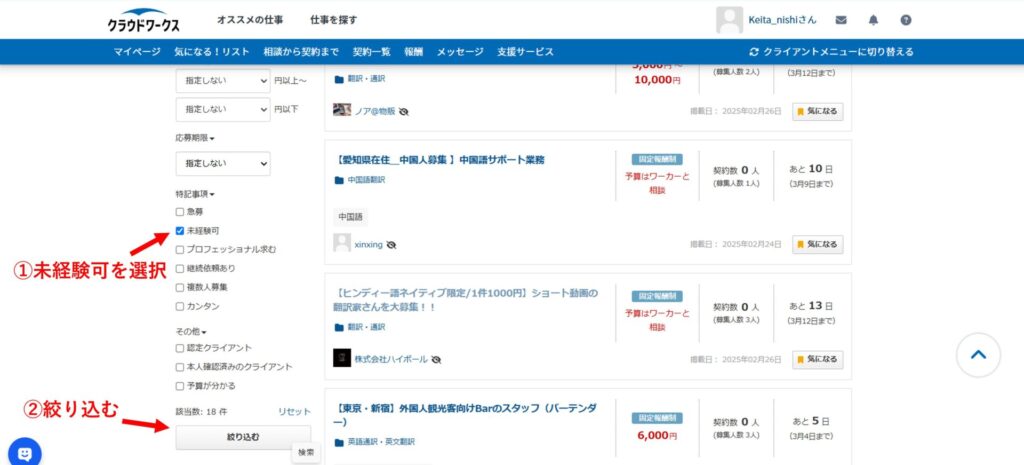Open the ヒンディー語ネイティブ限定 job listing
This screenshot has width=1024, height=465.
465,300
